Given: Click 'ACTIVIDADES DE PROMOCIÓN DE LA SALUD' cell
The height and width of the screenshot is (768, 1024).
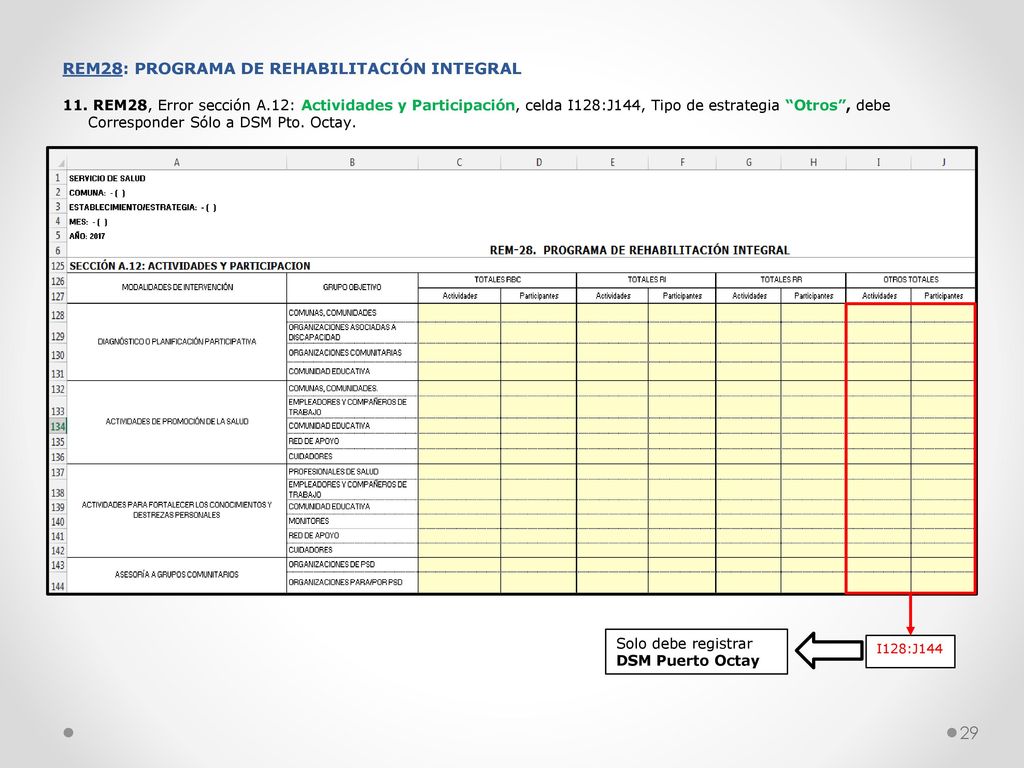Looking at the screenshot, I should coord(177,422).
